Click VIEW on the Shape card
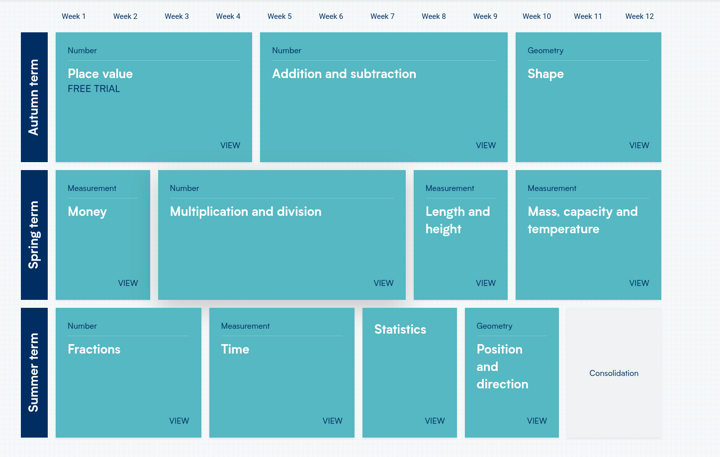The height and width of the screenshot is (457, 720). (x=639, y=145)
